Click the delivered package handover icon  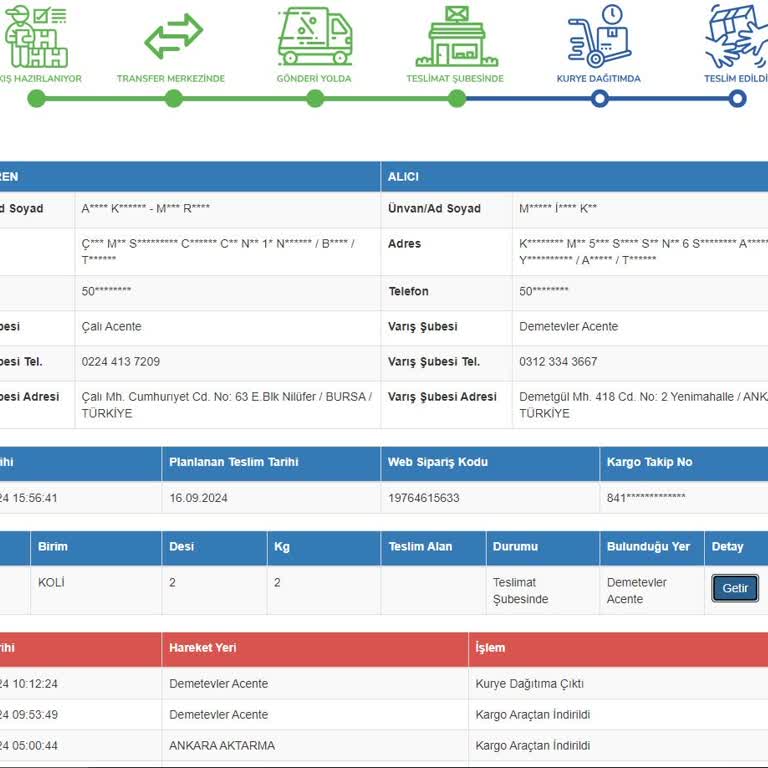point(738,35)
